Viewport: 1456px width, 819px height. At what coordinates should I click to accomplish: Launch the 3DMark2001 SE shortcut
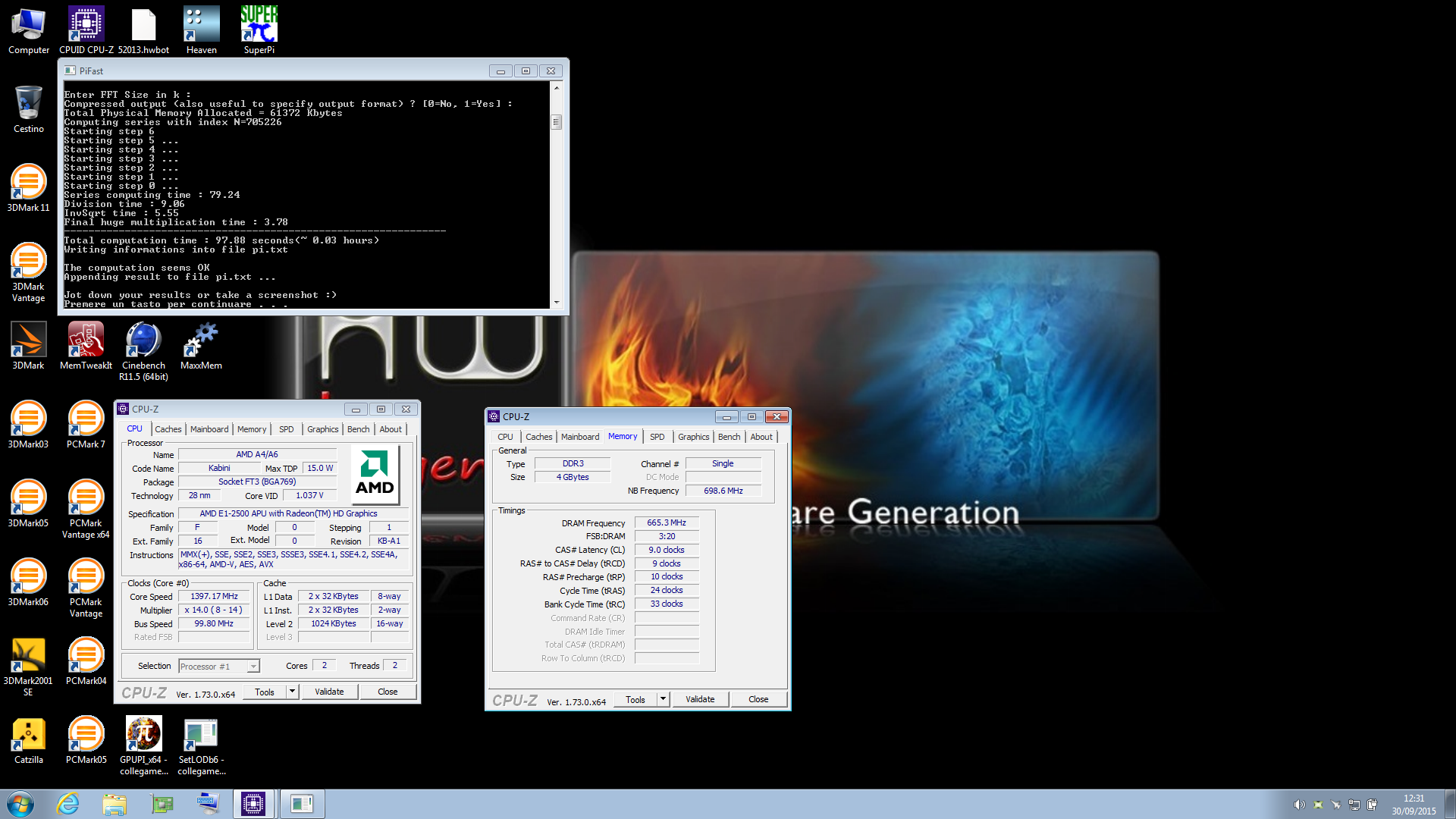(29, 667)
